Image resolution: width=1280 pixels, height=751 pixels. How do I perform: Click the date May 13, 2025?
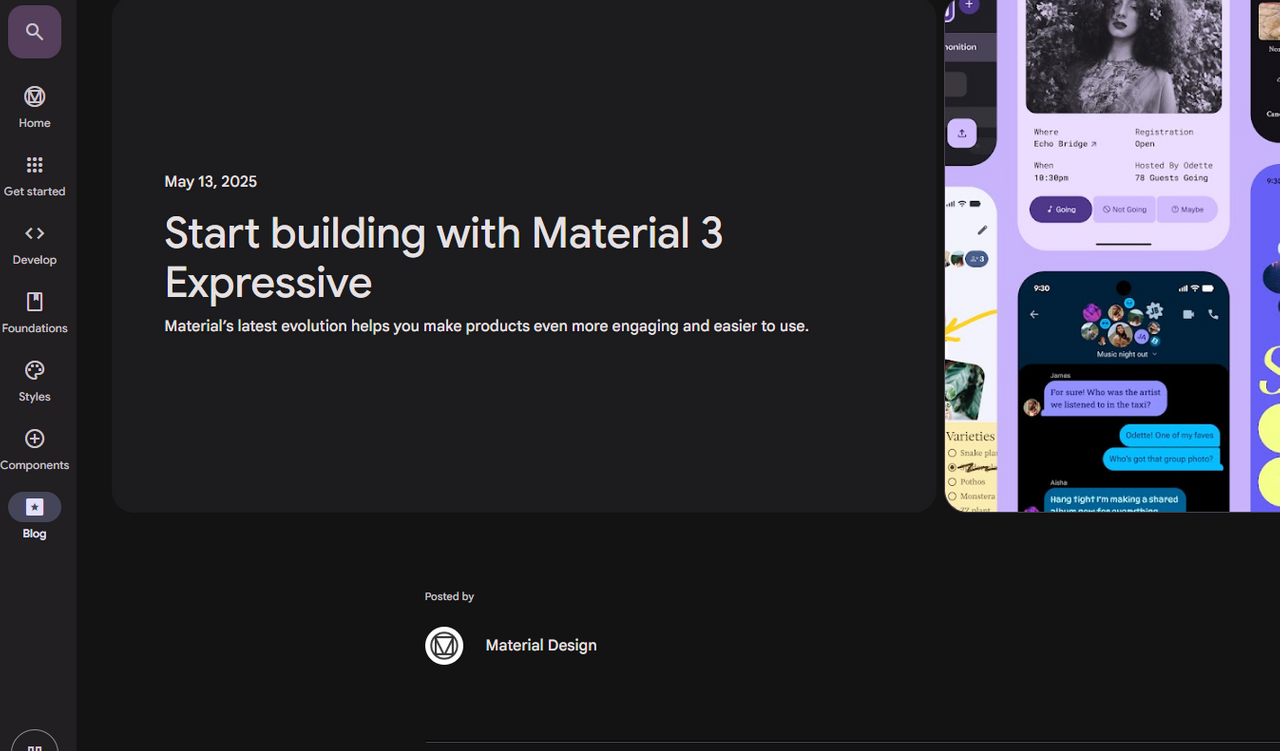(x=211, y=182)
